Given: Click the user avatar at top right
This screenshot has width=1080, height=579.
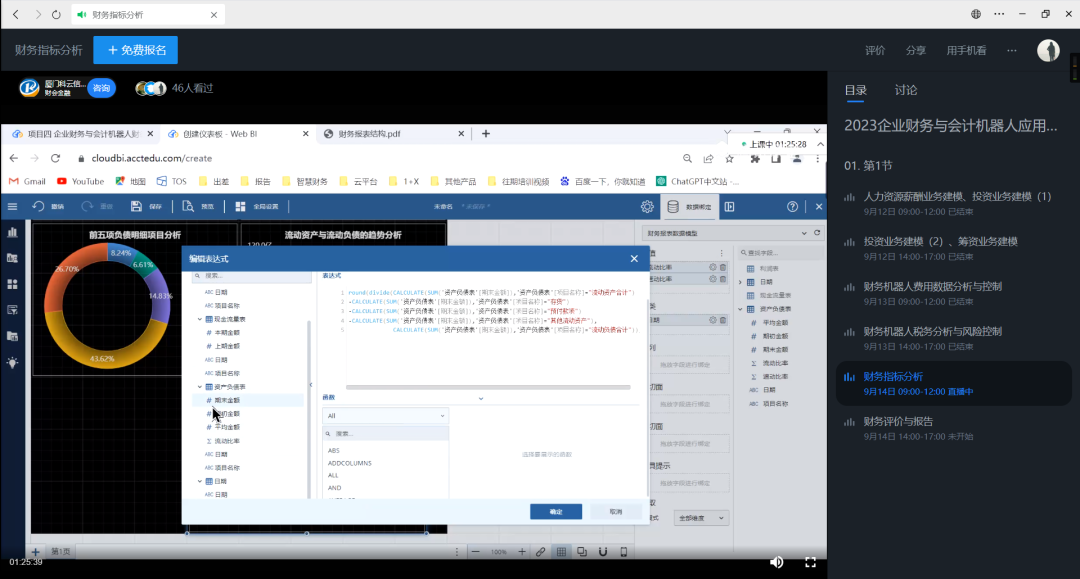Looking at the screenshot, I should point(1048,50).
